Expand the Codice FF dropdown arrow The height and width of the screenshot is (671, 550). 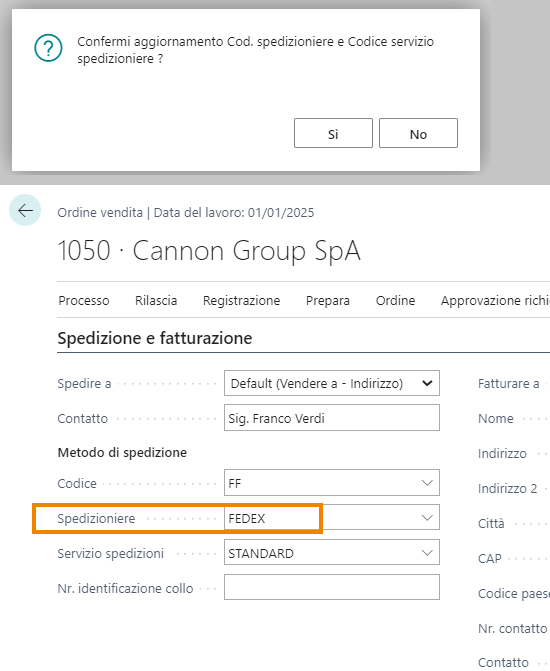427,483
